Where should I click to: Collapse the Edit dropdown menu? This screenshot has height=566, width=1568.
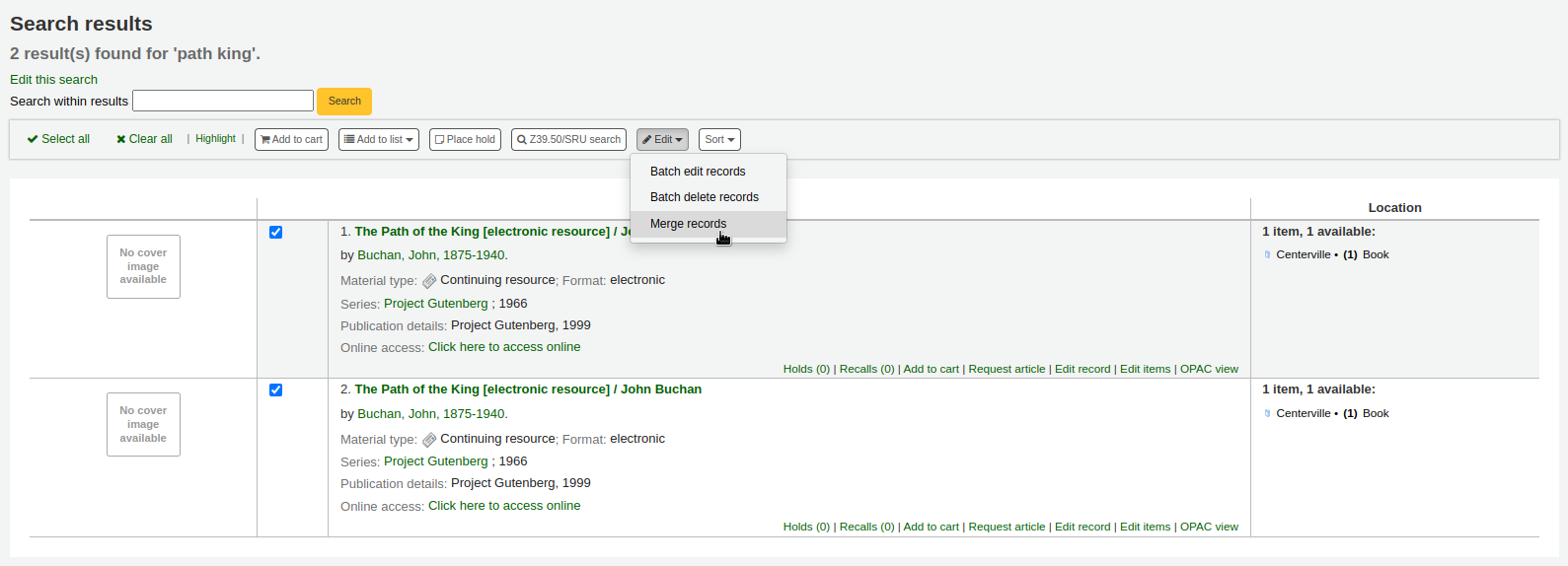pyautogui.click(x=662, y=140)
